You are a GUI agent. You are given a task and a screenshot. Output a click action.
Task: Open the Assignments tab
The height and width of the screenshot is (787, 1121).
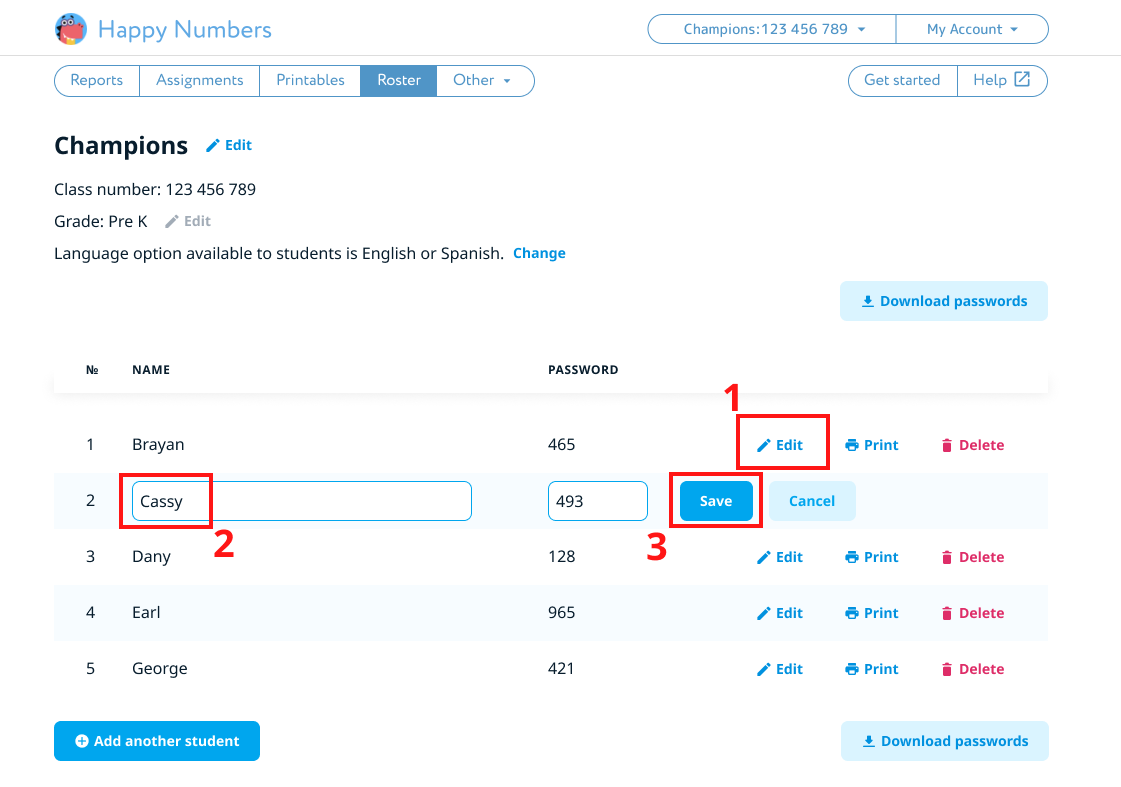pyautogui.click(x=199, y=80)
